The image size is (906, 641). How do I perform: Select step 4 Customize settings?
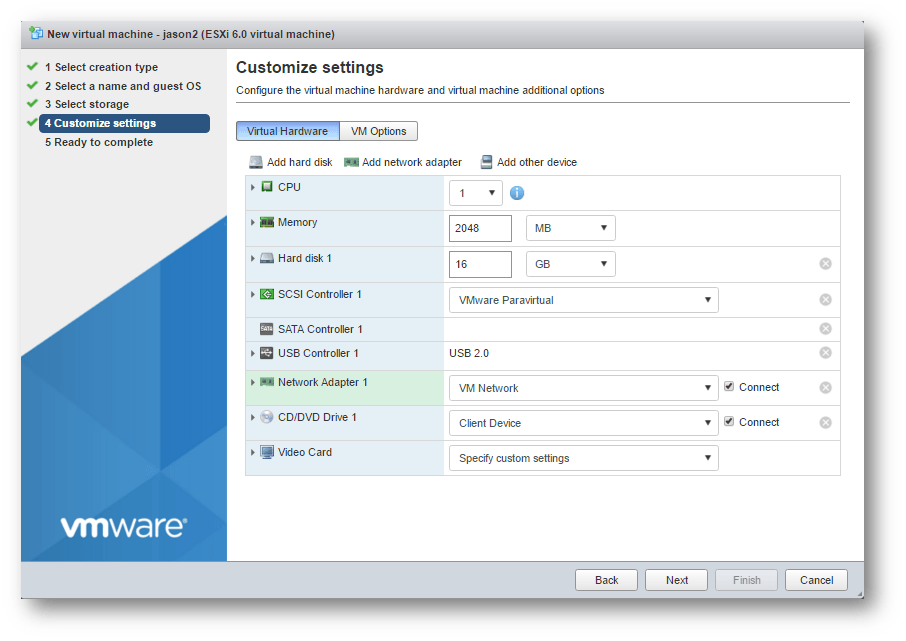click(x=124, y=123)
